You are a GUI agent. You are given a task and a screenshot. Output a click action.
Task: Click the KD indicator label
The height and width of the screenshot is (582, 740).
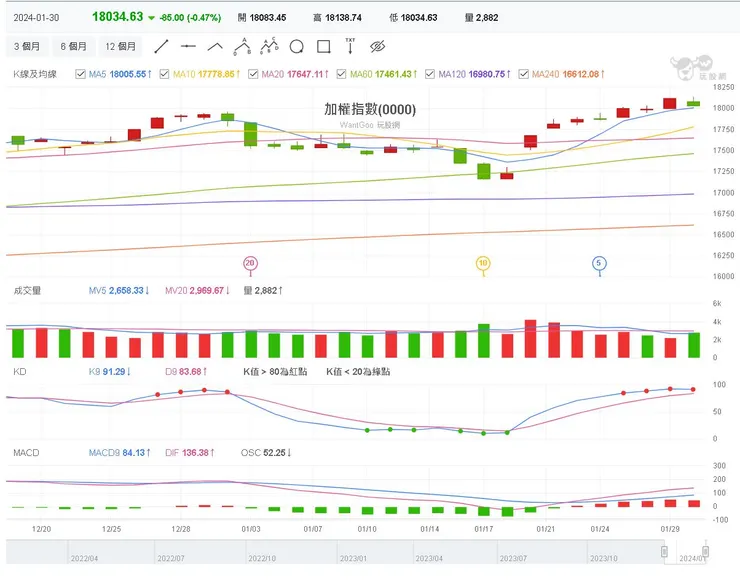pos(20,371)
